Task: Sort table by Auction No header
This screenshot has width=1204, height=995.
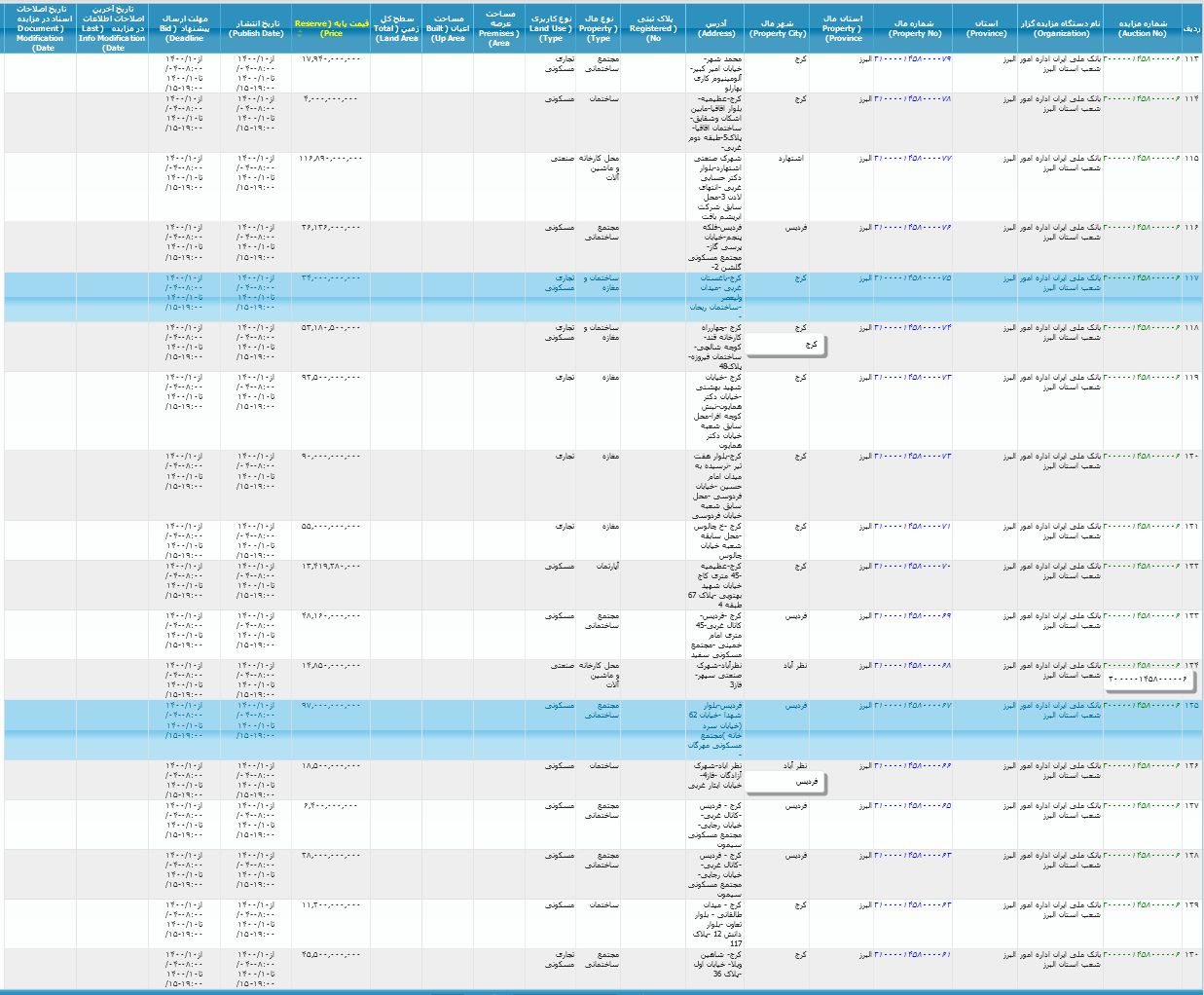Action: tap(1142, 28)
